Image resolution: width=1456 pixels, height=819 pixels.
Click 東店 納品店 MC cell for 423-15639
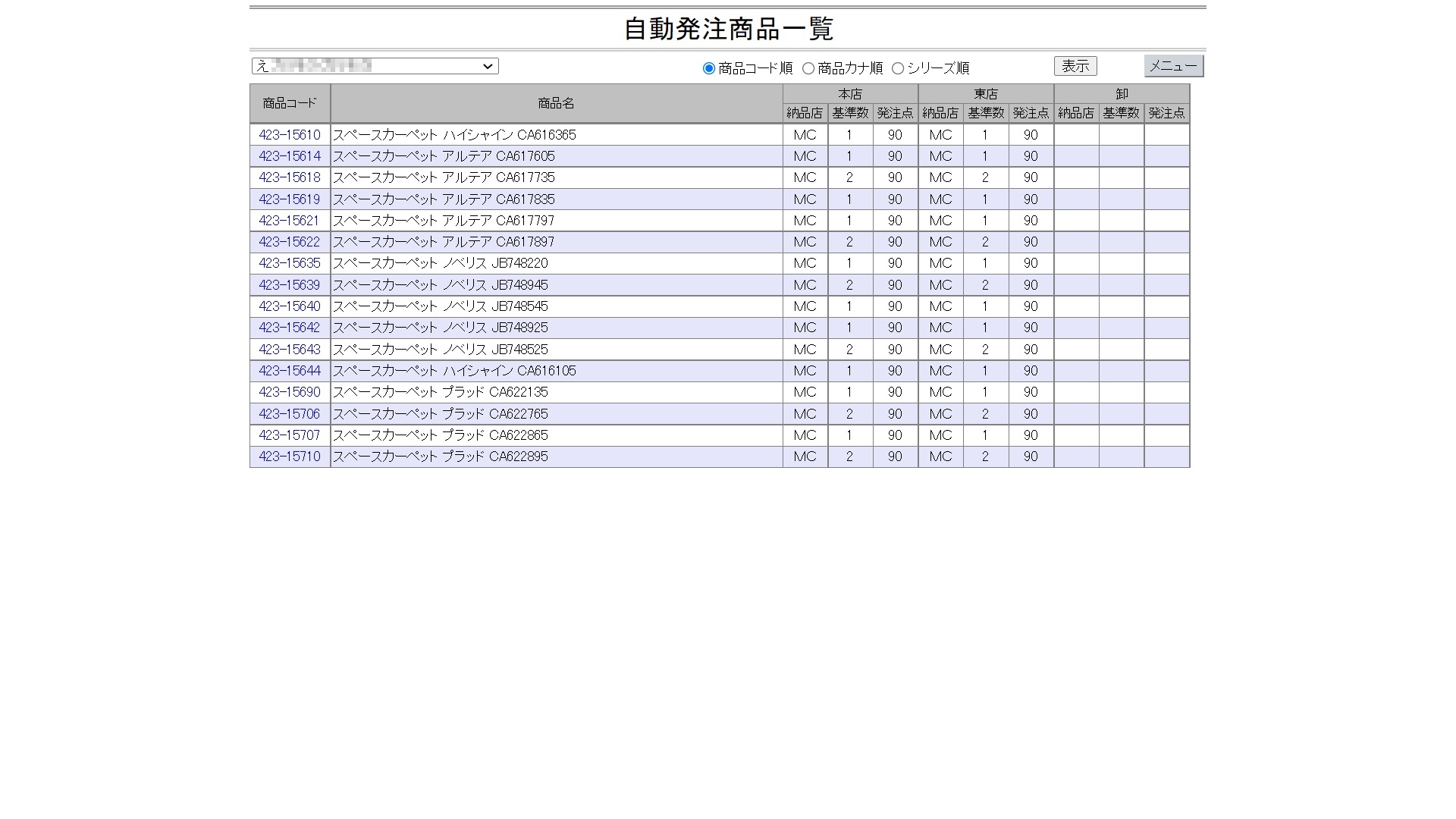(941, 285)
